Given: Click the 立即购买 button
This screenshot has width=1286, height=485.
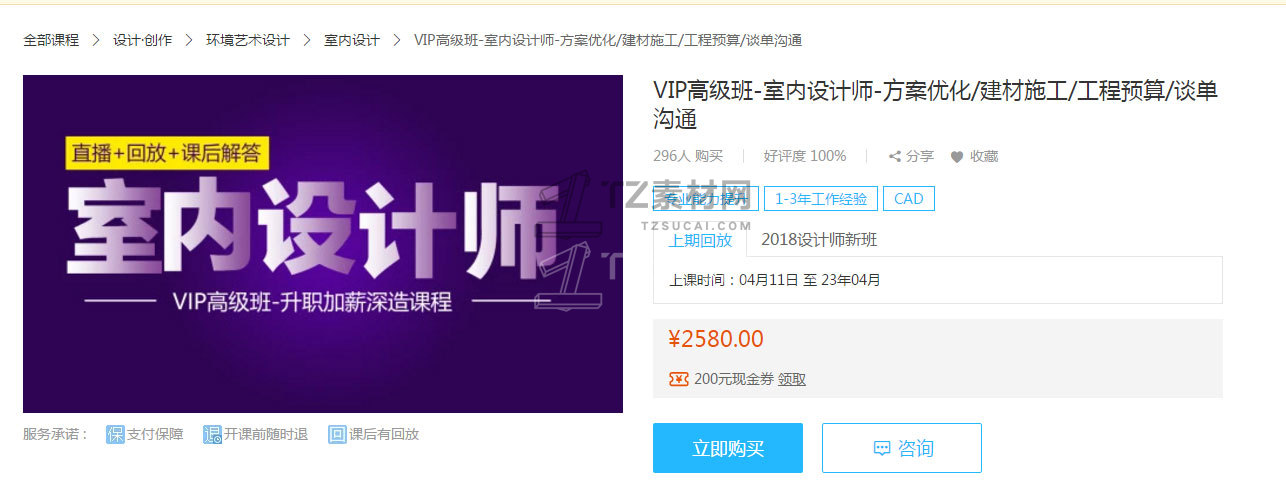Looking at the screenshot, I should point(728,448).
